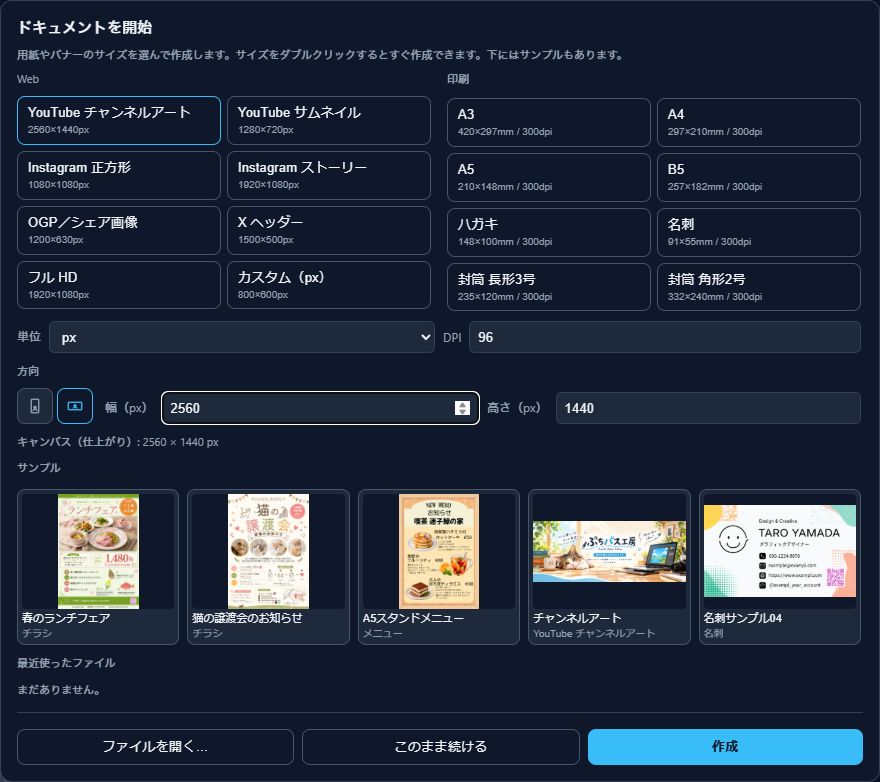Choose ハガキ print preset
The width and height of the screenshot is (880, 782).
pyautogui.click(x=549, y=232)
